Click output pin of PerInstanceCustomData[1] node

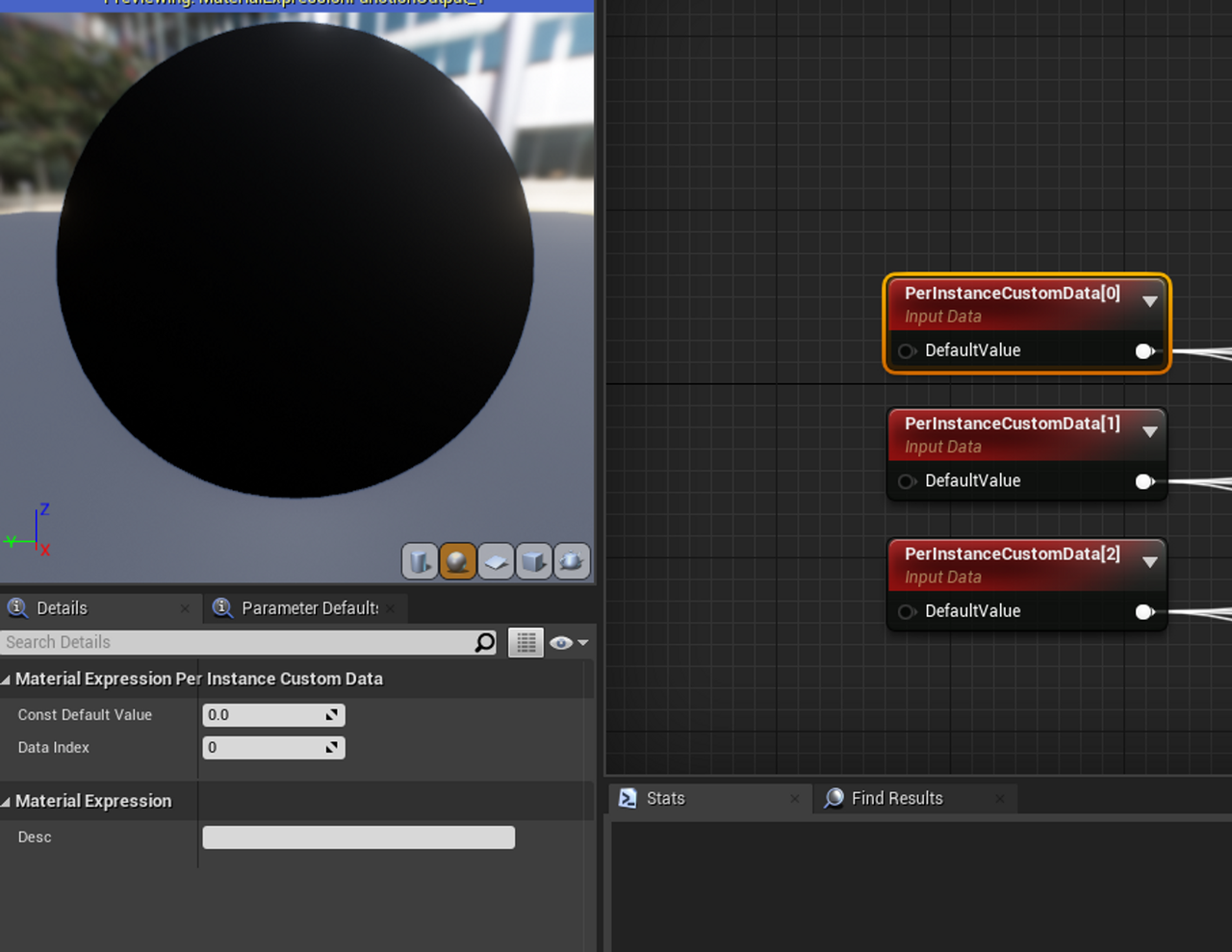pos(1144,481)
